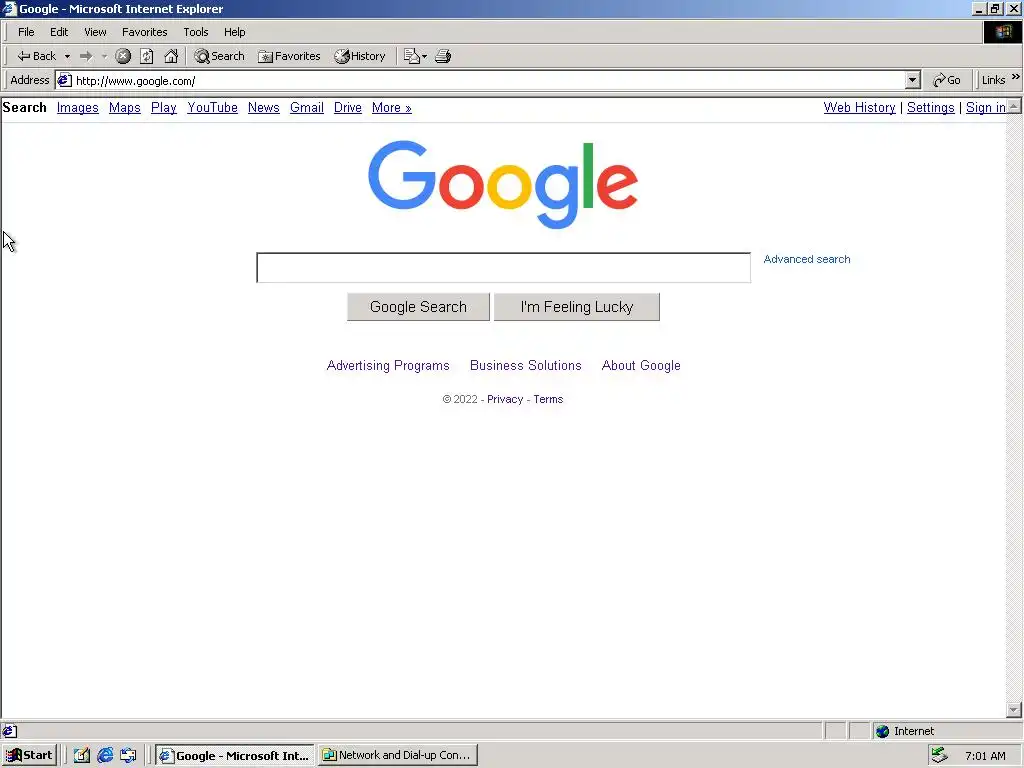Open the Edit icon dropdown arrow
The height and width of the screenshot is (768, 1024).
[424, 56]
